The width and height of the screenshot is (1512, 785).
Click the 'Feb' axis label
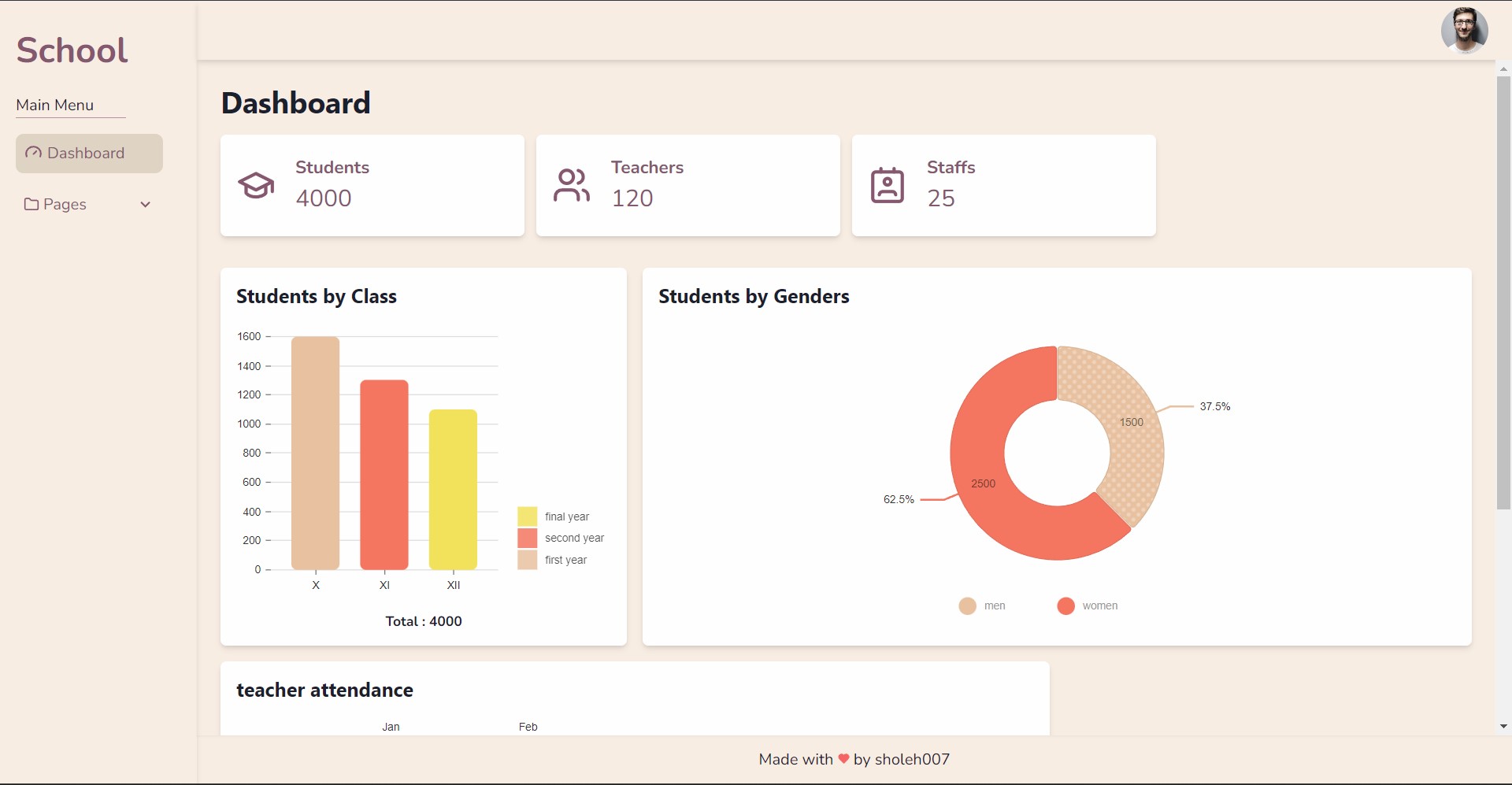(528, 727)
